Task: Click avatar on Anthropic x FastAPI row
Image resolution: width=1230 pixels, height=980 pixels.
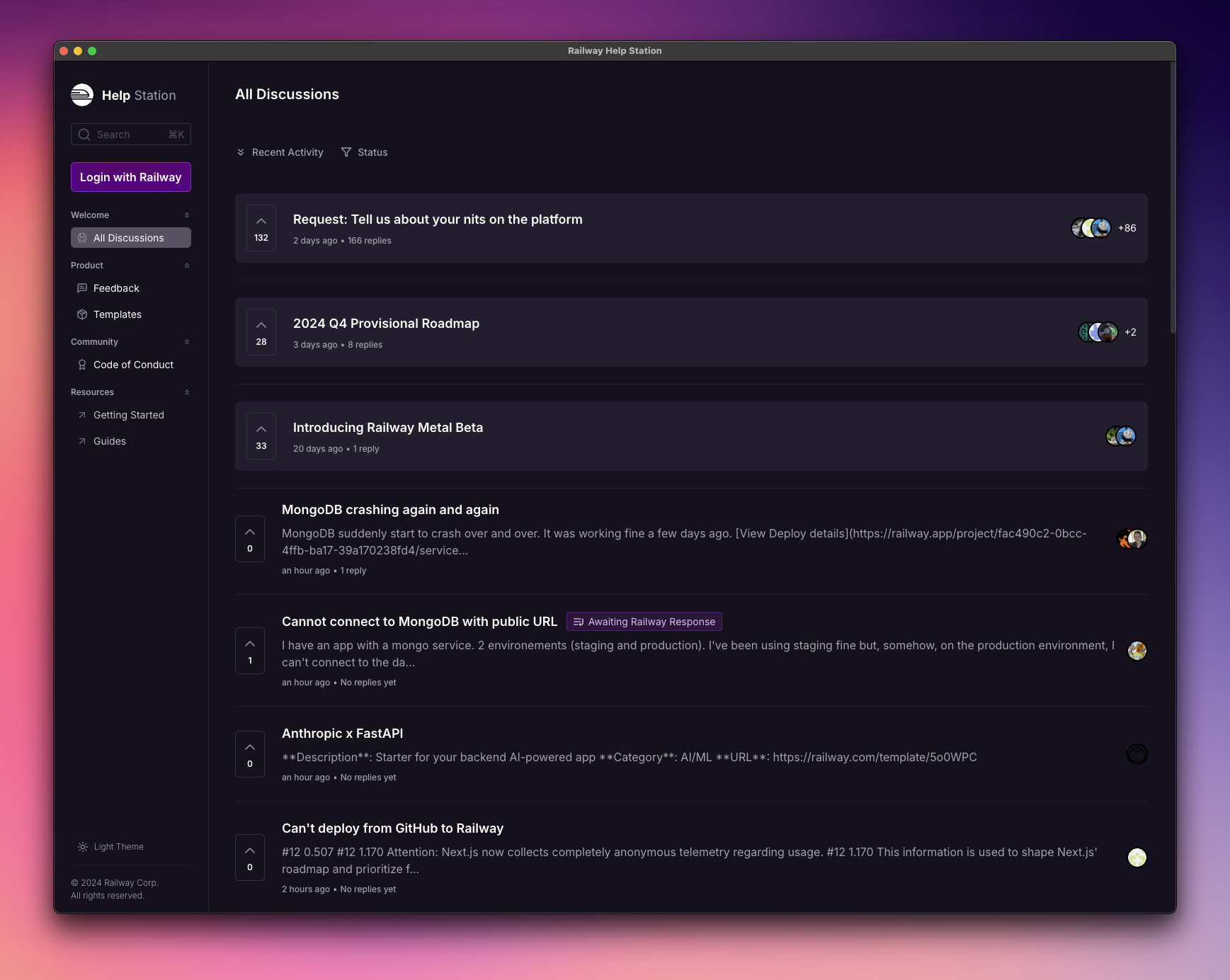Action: 1137,754
